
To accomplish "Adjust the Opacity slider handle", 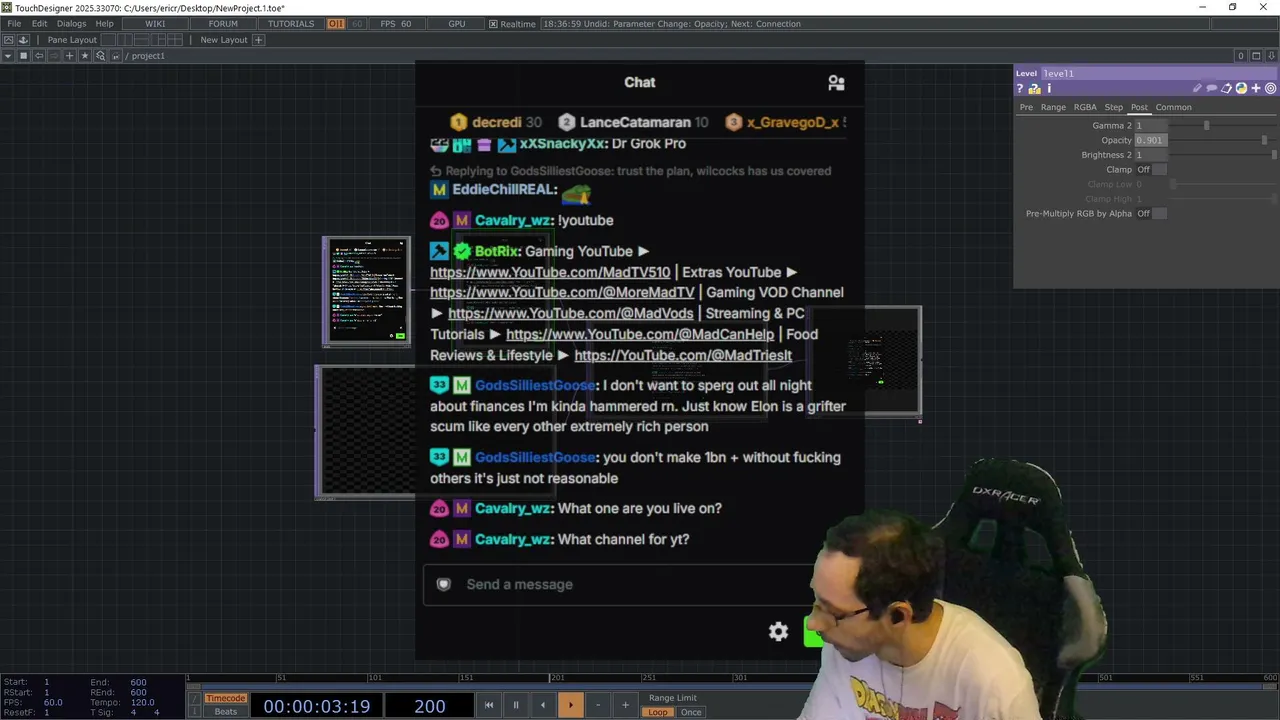I will click(x=1265, y=140).
